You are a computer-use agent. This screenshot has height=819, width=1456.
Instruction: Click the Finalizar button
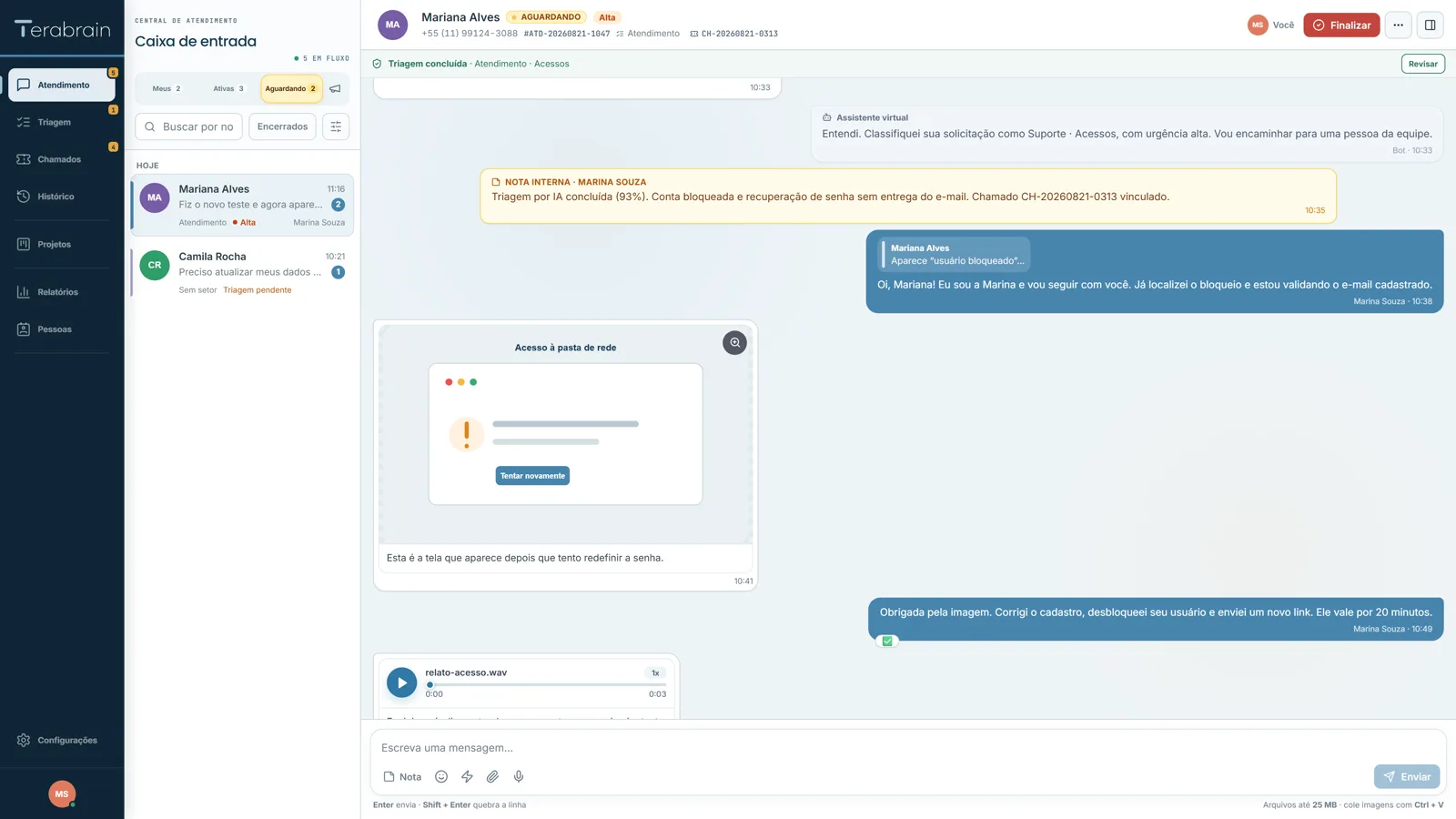click(x=1341, y=25)
